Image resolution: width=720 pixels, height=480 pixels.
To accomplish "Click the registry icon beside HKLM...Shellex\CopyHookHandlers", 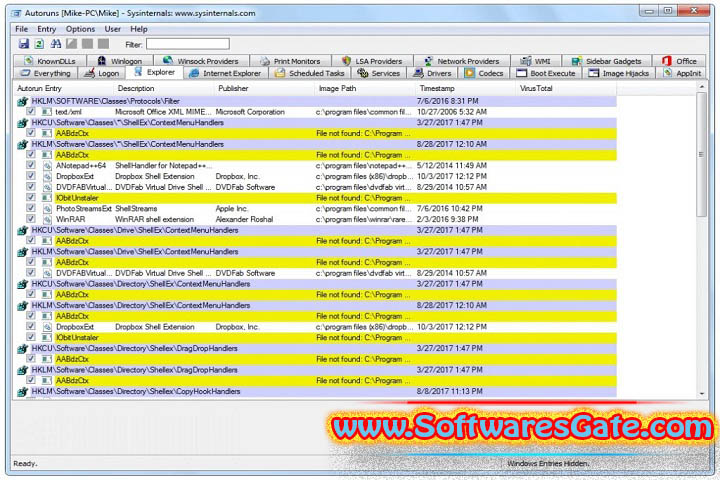I will pos(22,392).
